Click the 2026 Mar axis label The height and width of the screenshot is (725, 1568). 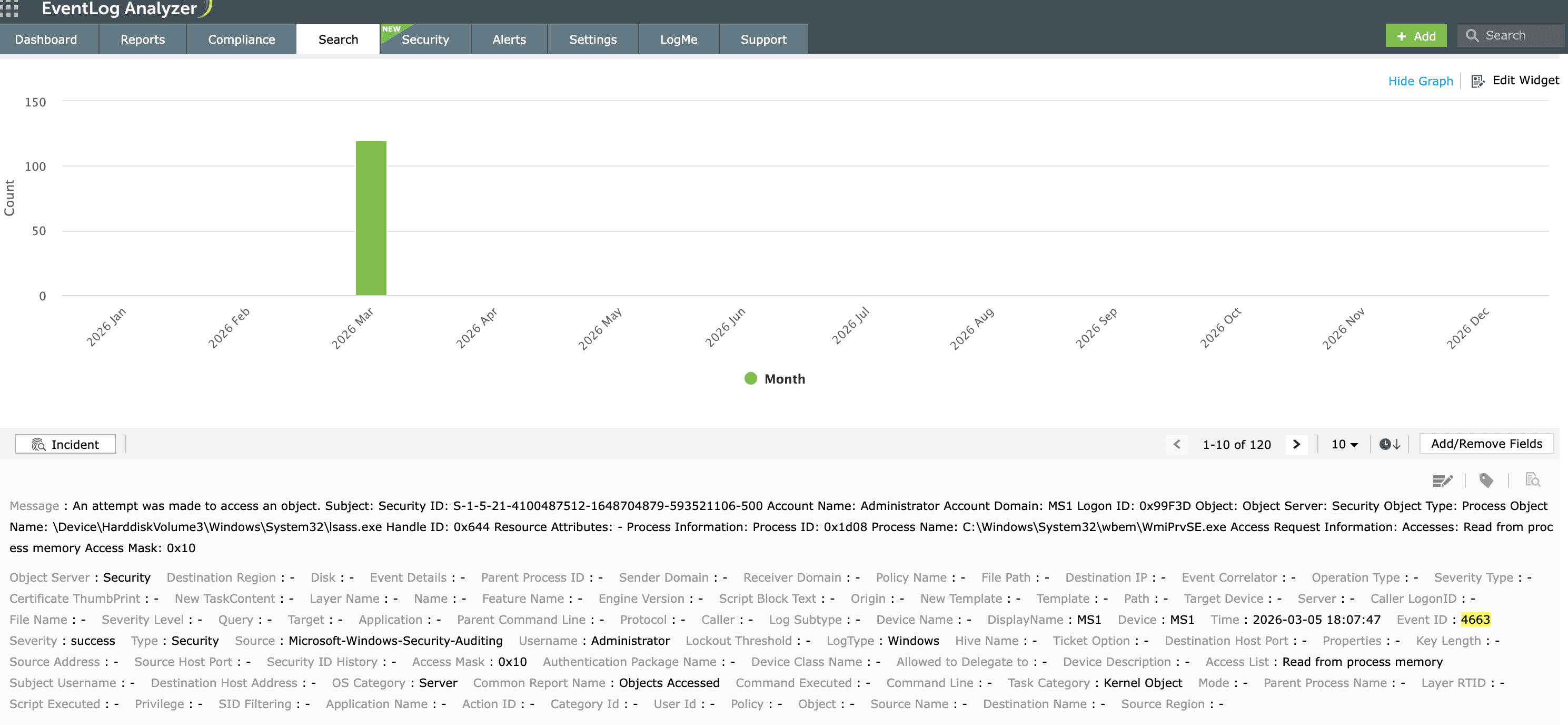coord(352,328)
